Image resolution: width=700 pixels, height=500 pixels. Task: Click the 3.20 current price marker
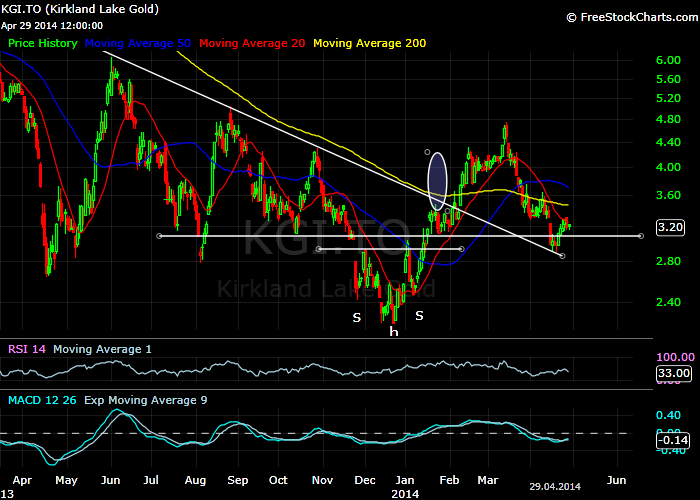[670, 227]
